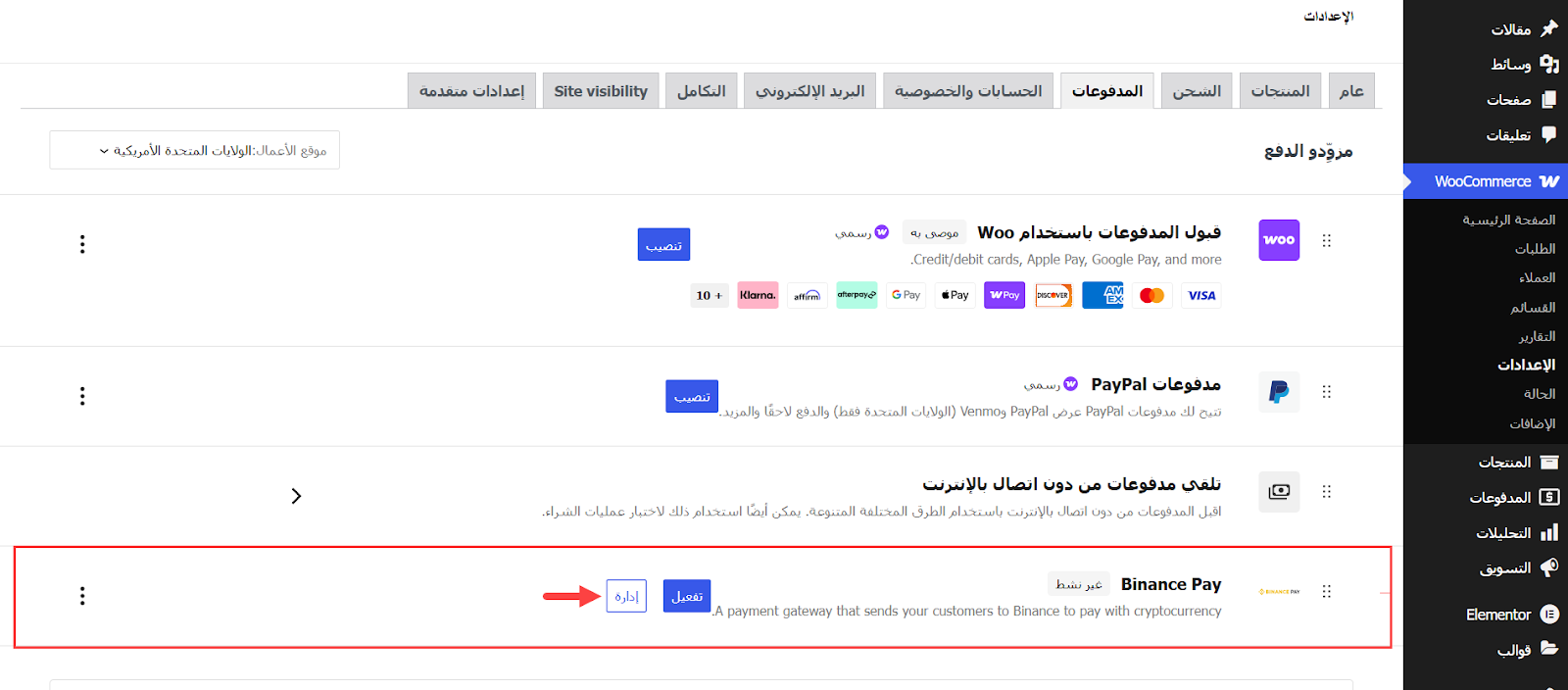Open العملاء in WooCommerce submenu
This screenshot has width=1568, height=690.
point(1537,277)
